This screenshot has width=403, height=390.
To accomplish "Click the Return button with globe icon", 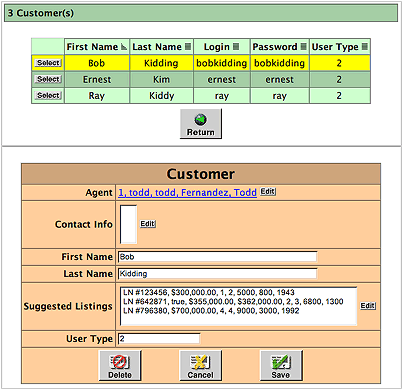I will click(201, 124).
